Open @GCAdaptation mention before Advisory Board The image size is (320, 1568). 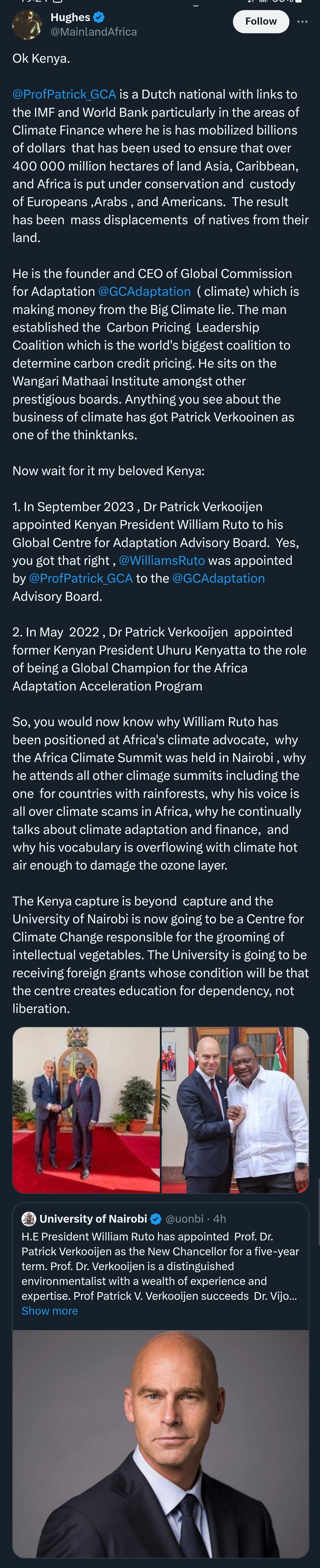click(218, 578)
